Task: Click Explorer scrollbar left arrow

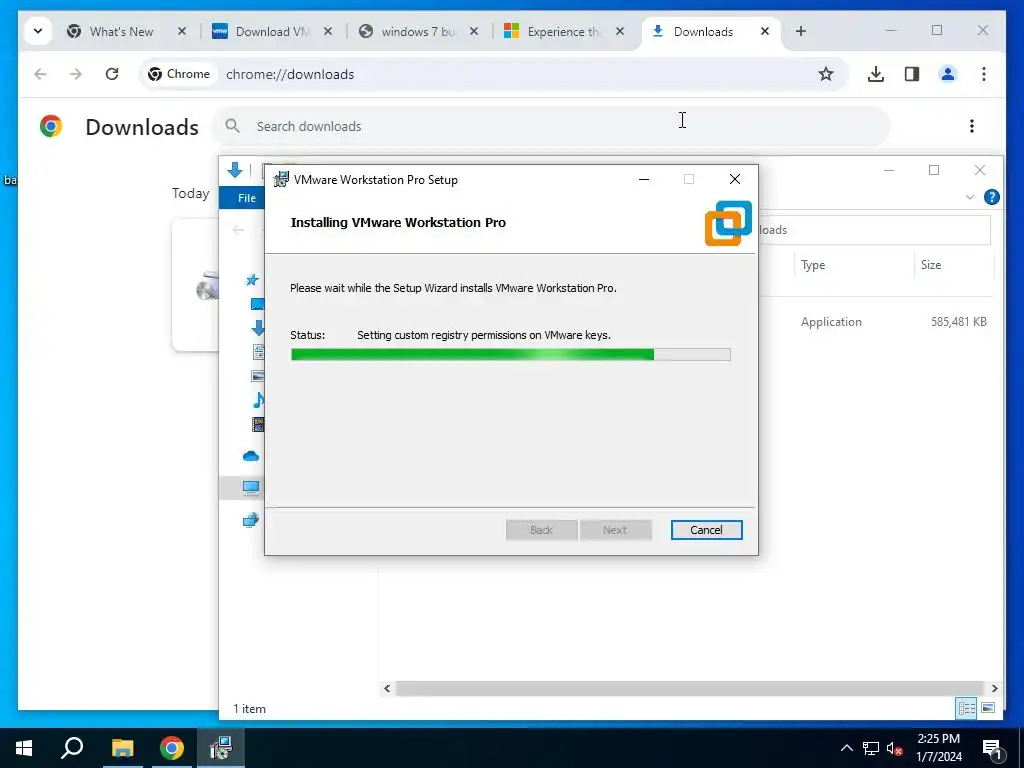Action: pyautogui.click(x=387, y=688)
